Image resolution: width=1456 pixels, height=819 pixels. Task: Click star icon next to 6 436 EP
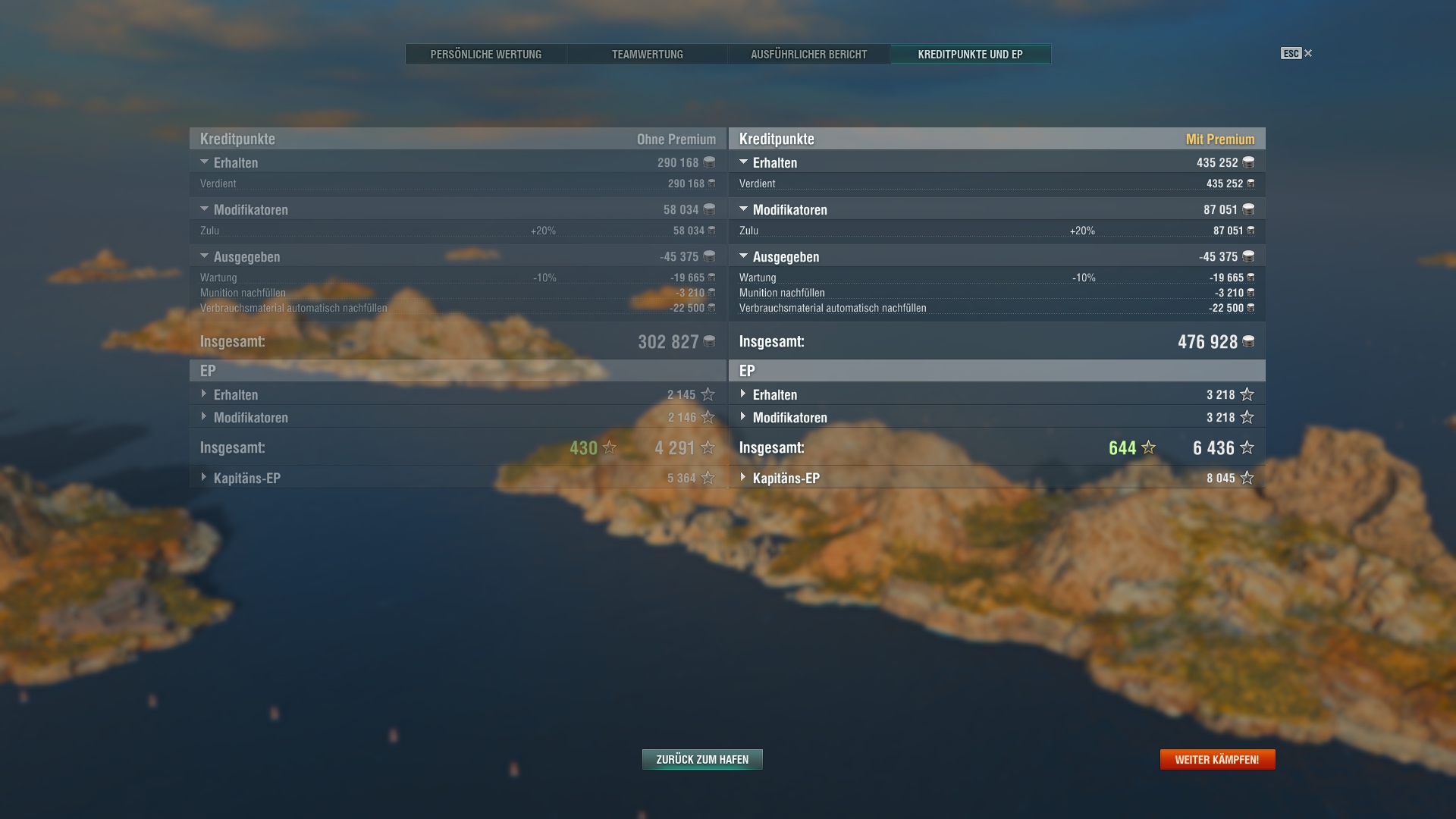pyautogui.click(x=1247, y=448)
